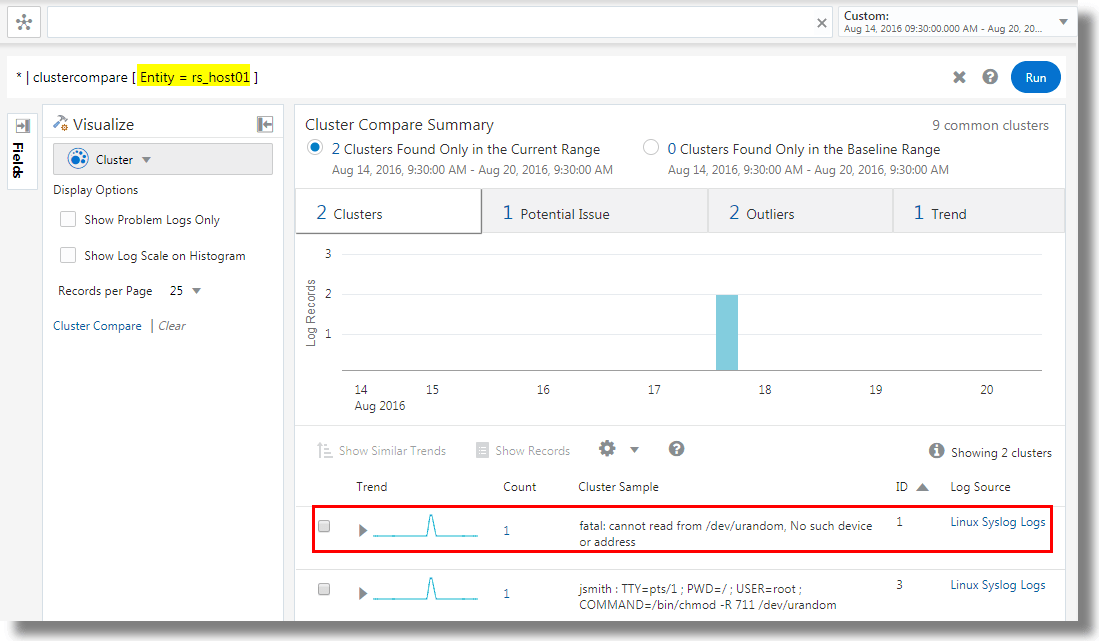Click the cluster topology icon beside search bar
The image size is (1099, 641).
[x=23, y=21]
